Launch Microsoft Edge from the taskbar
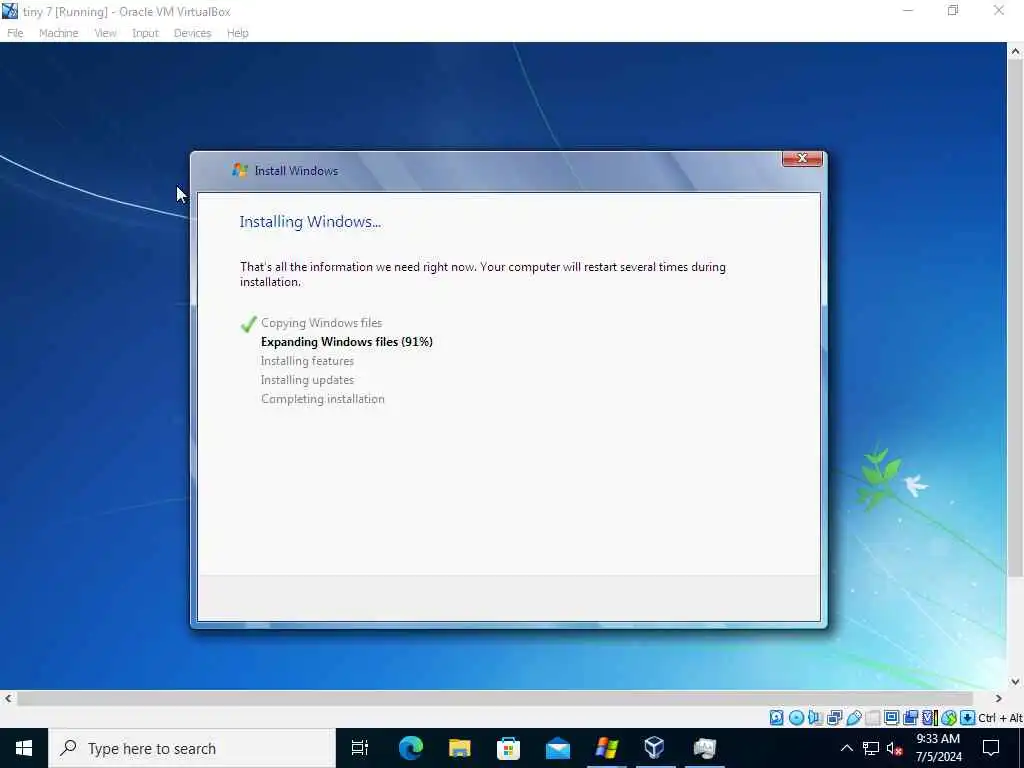Screen dimensions: 1024x768 411,748
